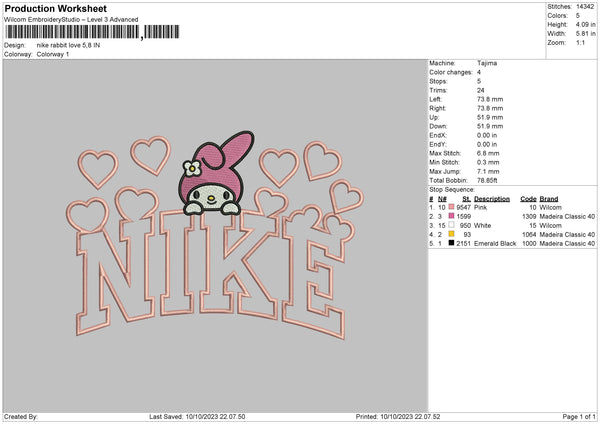Click the Production Worksheet title

coord(55,8)
